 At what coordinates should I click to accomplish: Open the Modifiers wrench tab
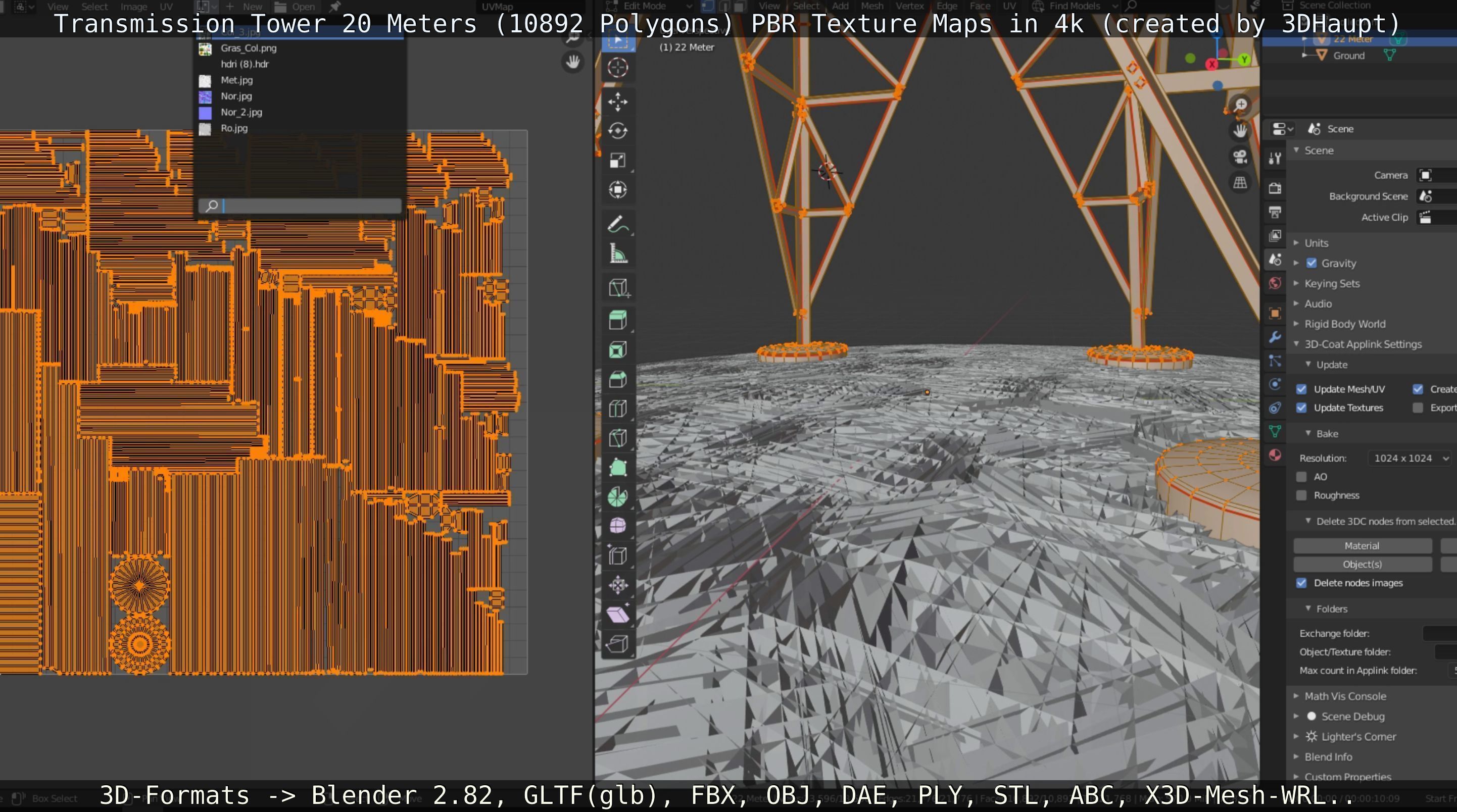(1275, 337)
